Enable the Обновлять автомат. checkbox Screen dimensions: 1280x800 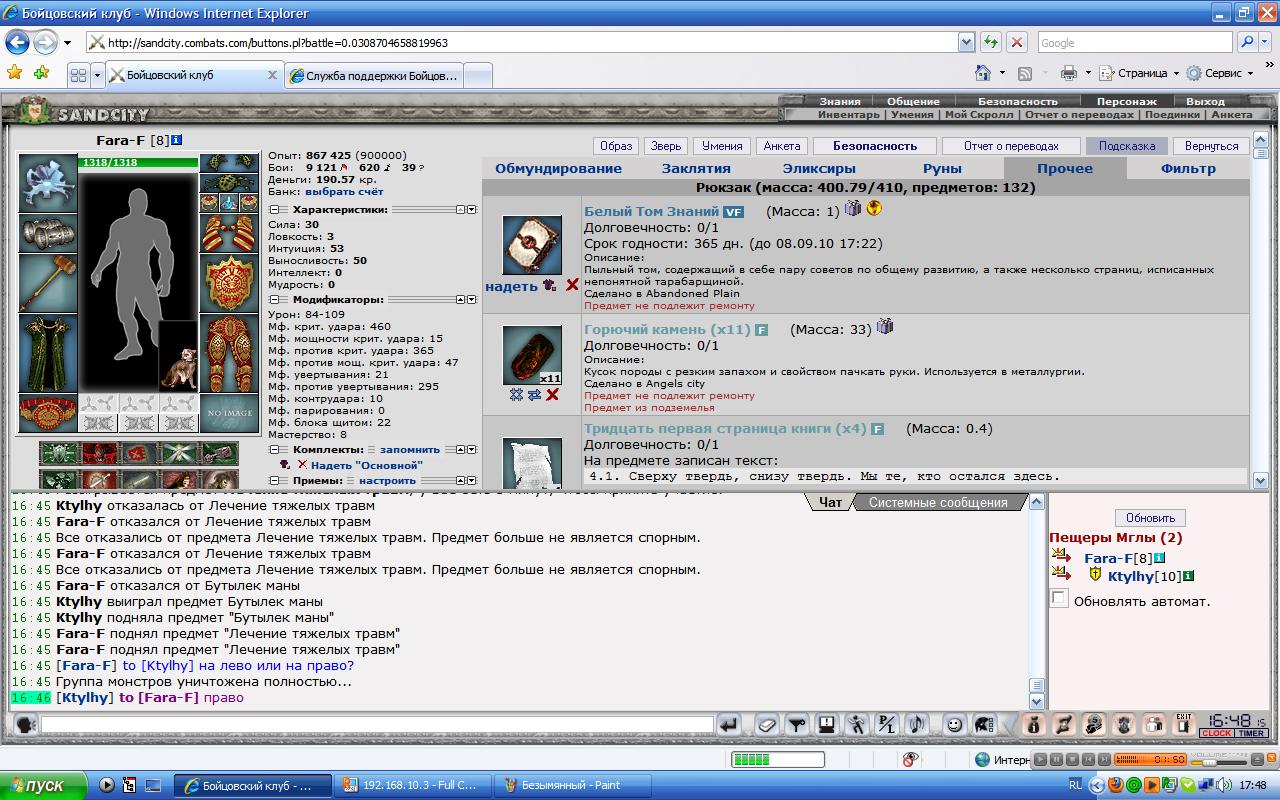(x=1059, y=598)
